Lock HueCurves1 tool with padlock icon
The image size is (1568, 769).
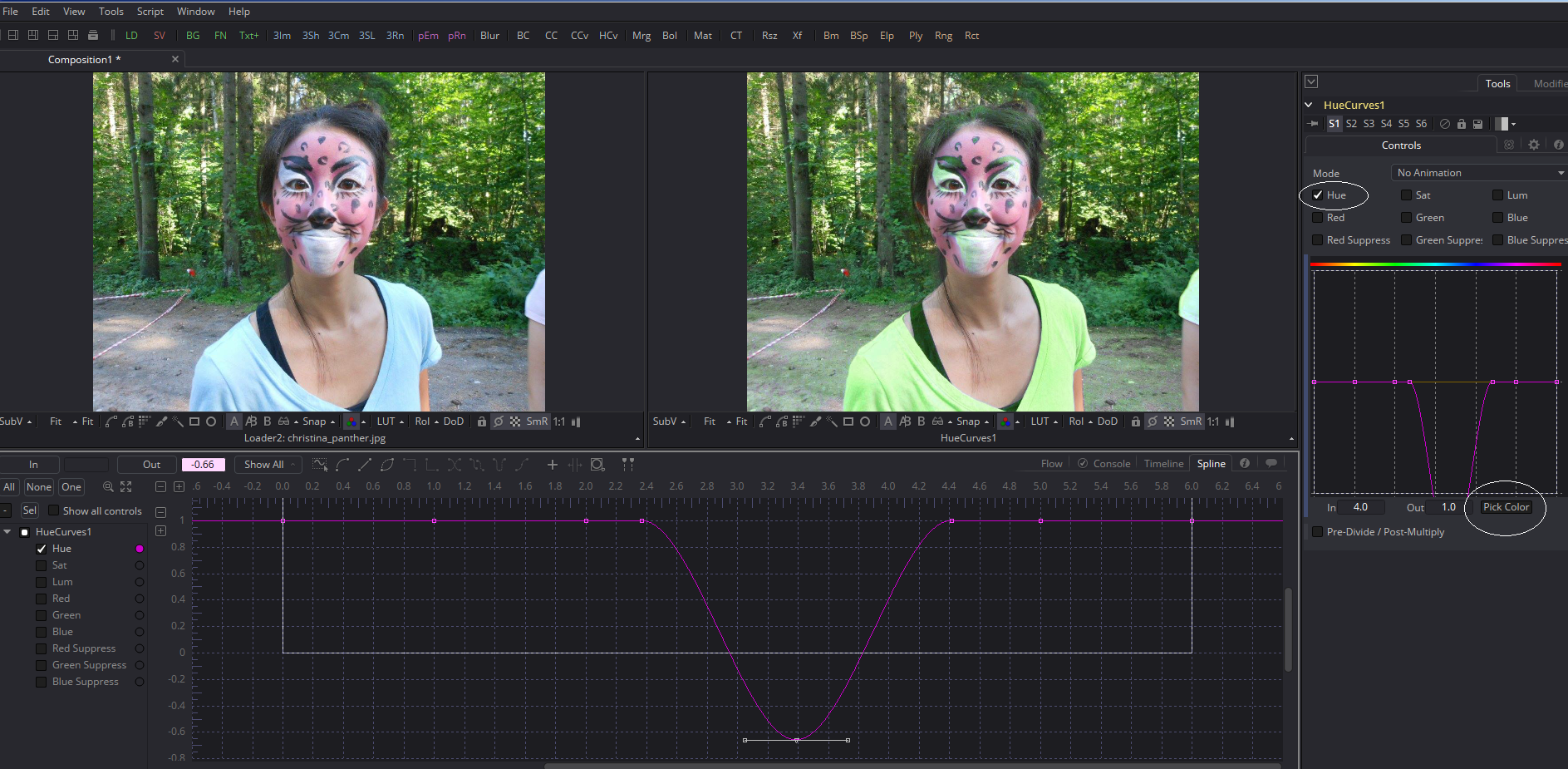pos(1462,124)
